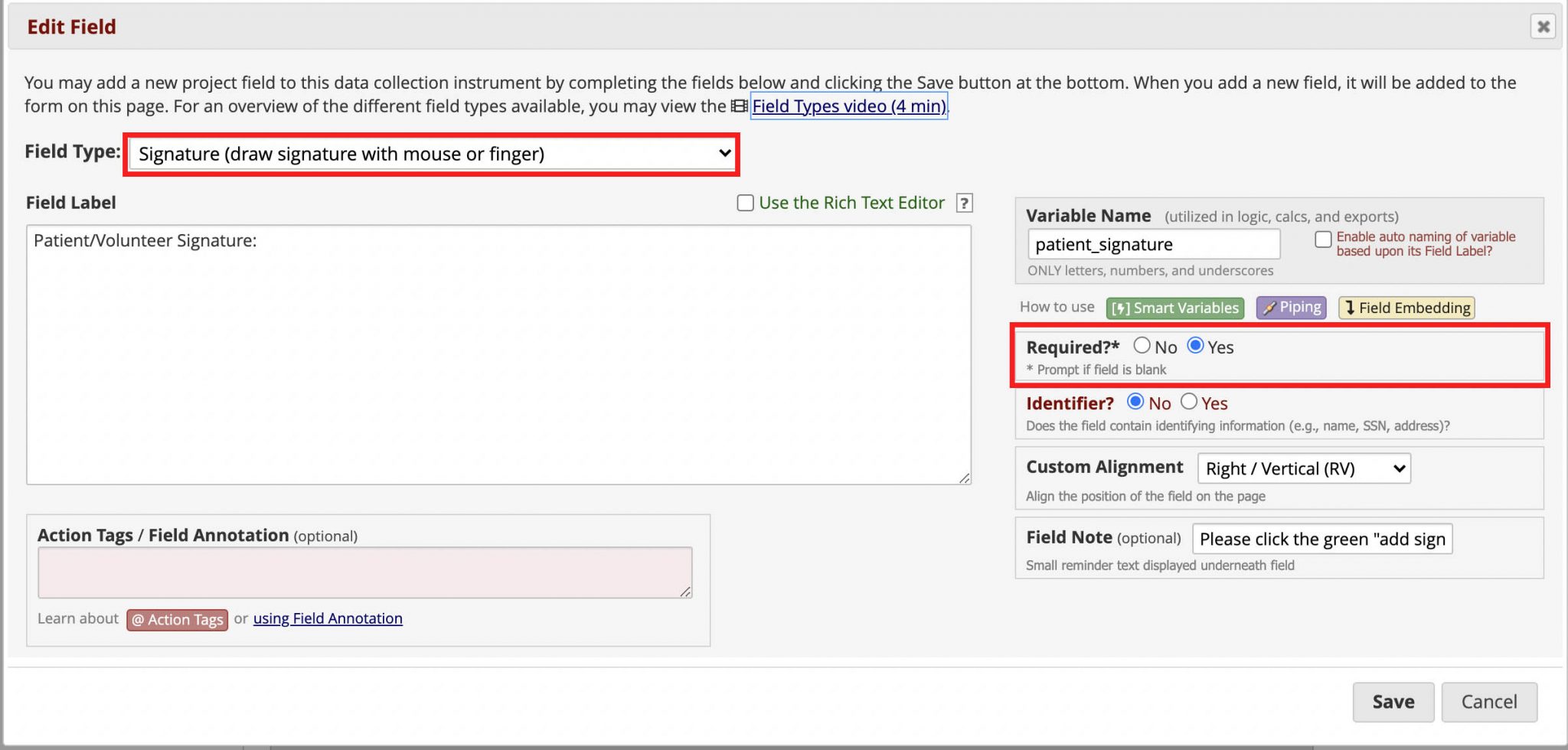Set Required to Yes

coord(1195,346)
